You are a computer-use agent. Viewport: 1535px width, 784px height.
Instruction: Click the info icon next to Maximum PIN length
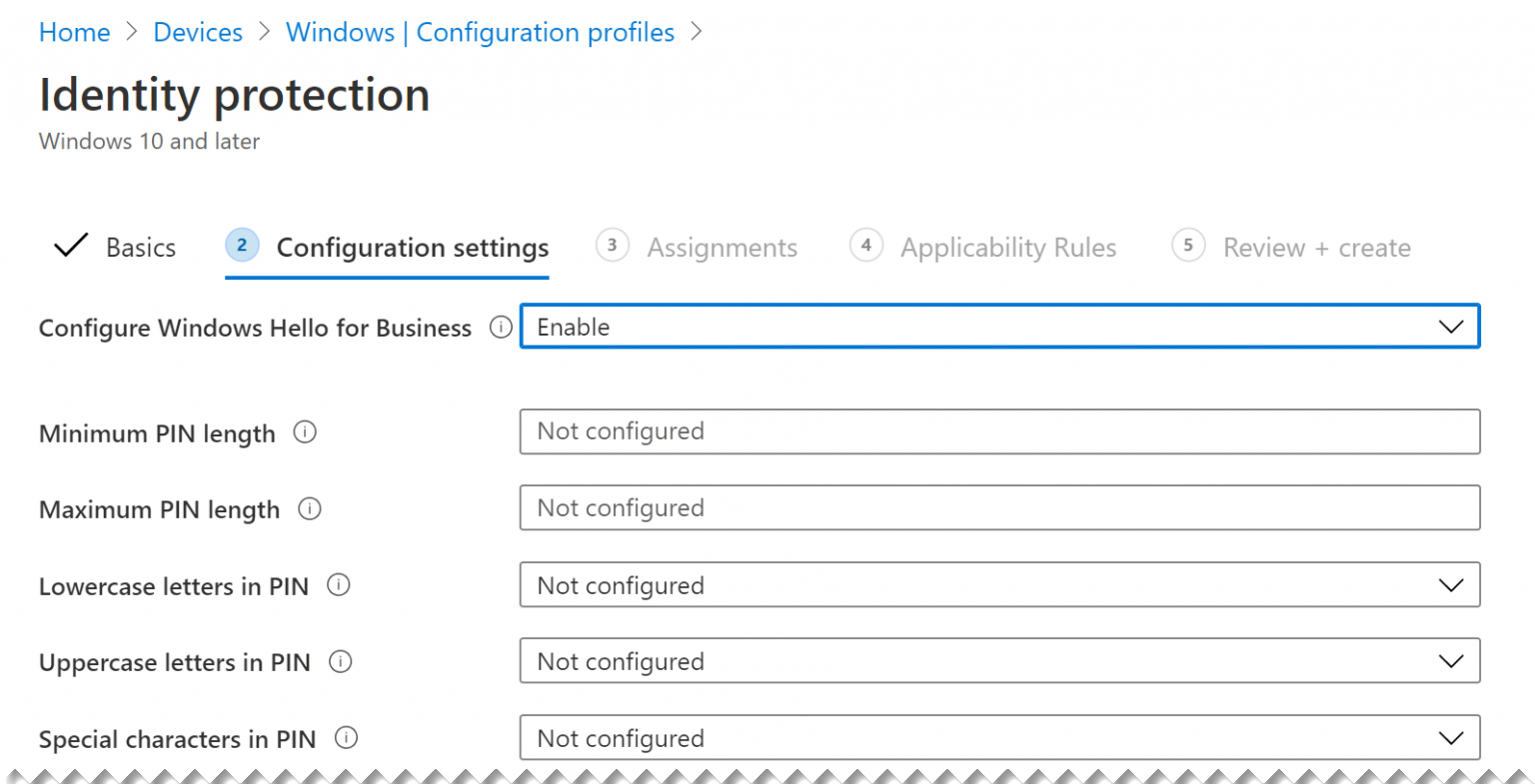(310, 508)
